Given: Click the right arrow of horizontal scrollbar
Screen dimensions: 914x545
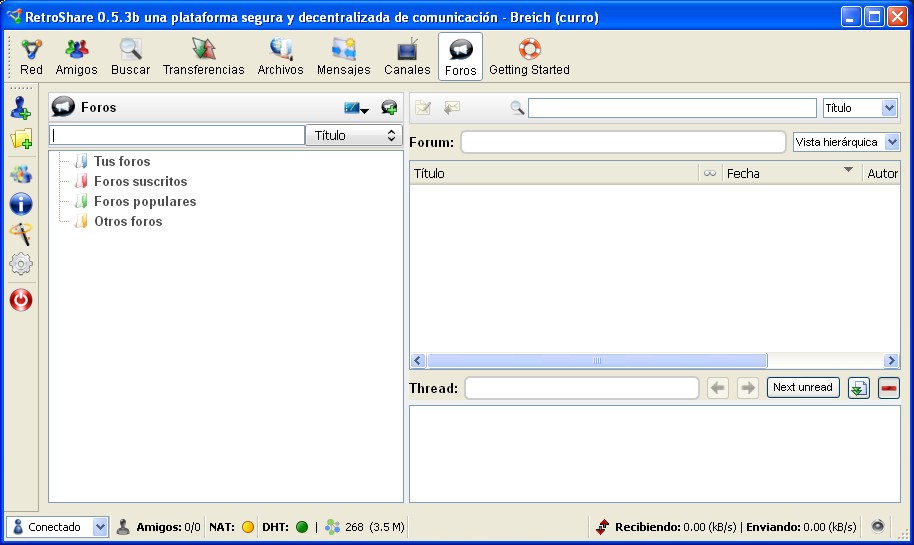Looking at the screenshot, I should [891, 360].
